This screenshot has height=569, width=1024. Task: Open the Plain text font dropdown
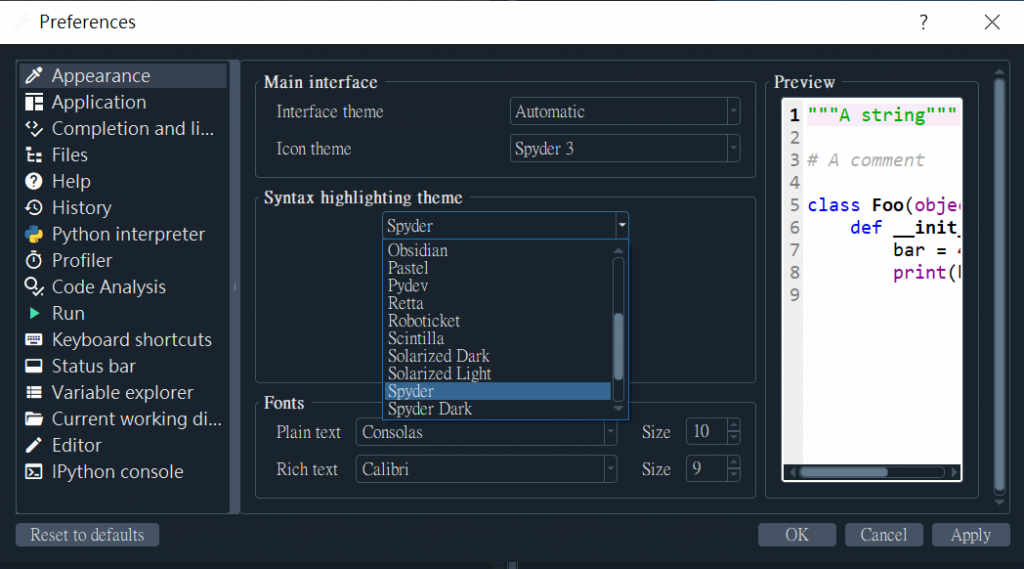point(486,432)
